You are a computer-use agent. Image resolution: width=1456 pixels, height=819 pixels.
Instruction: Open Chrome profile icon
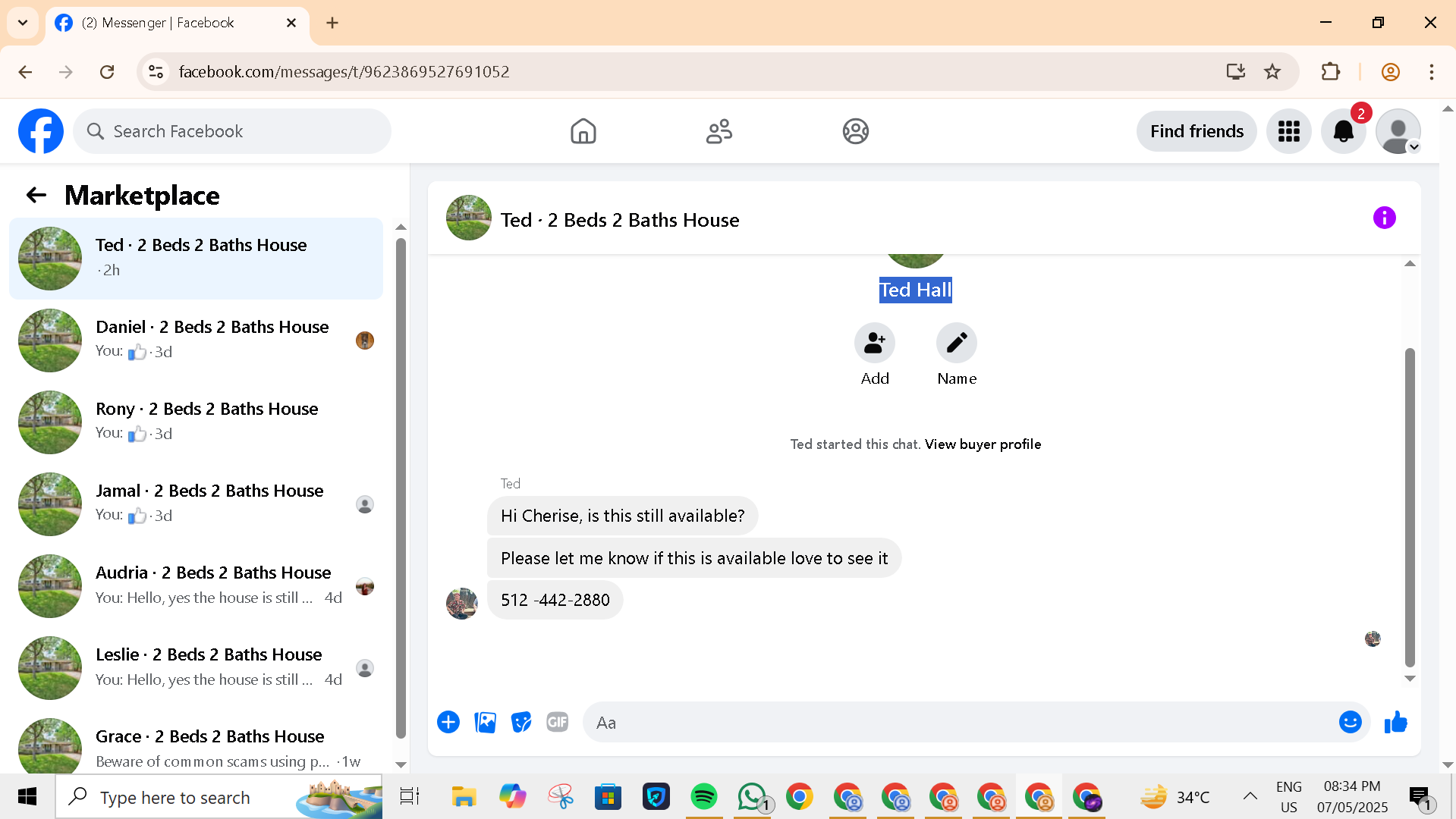coord(1390,72)
